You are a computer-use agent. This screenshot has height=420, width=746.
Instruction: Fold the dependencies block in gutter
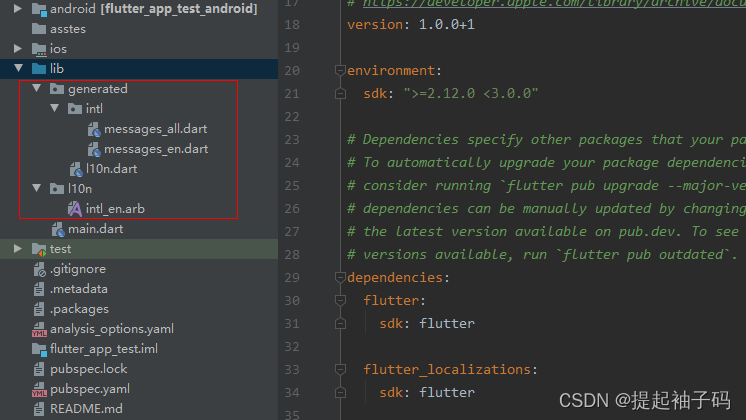[x=340, y=277]
